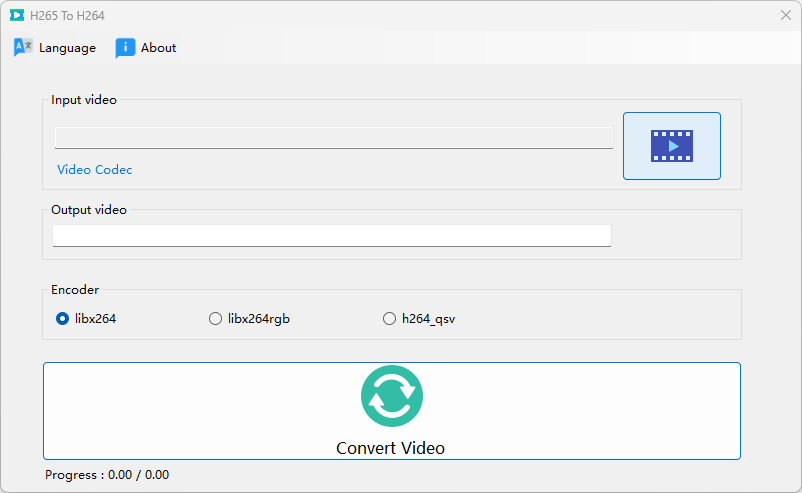The image size is (802, 493).
Task: Click the Output video group label
Action: pos(89,210)
